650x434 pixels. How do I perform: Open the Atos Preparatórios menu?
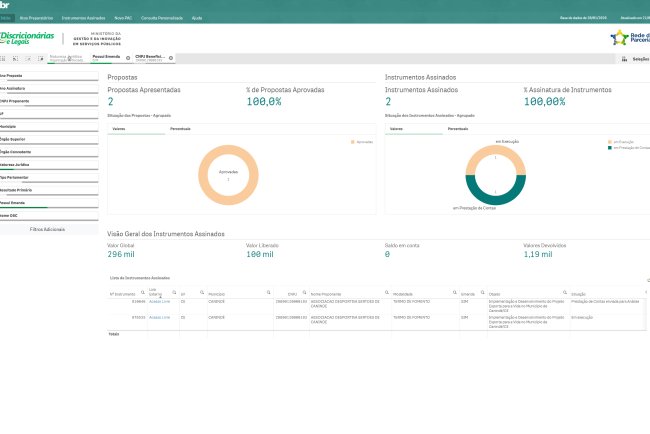(36, 18)
